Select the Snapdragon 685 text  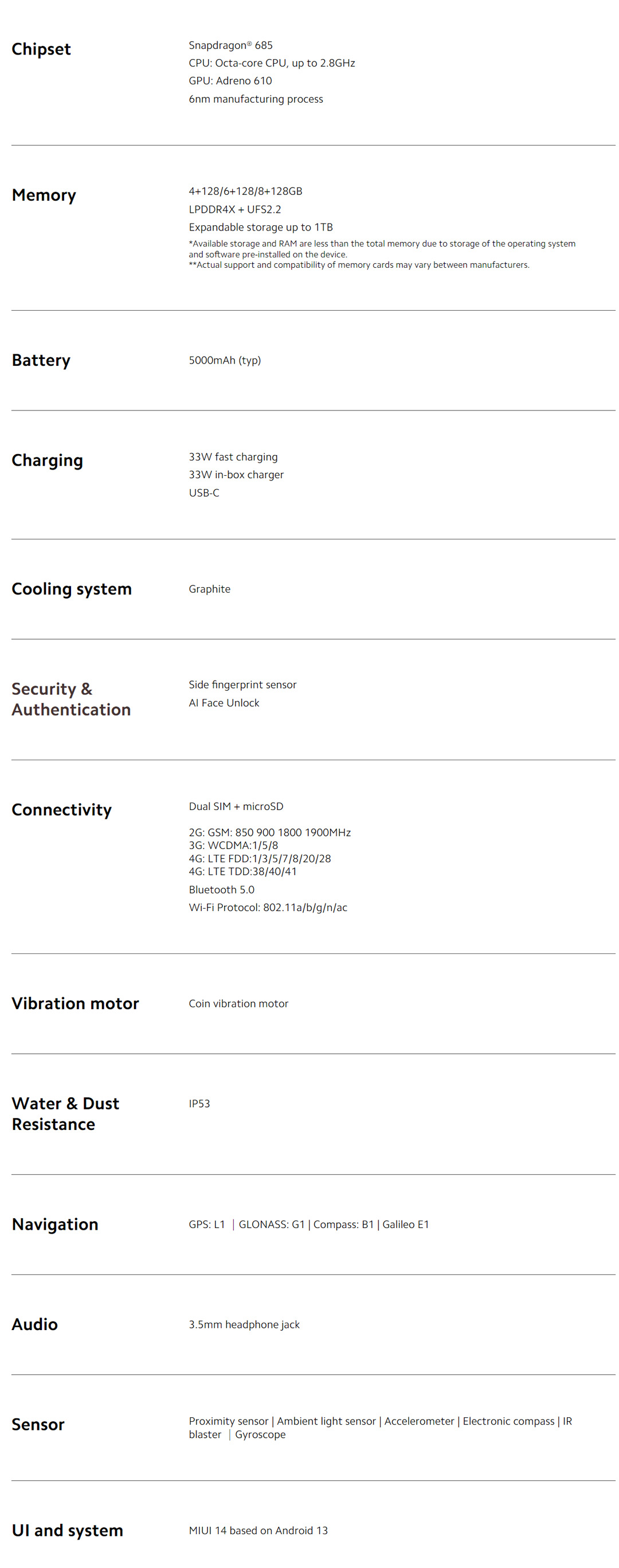pyautogui.click(x=230, y=45)
